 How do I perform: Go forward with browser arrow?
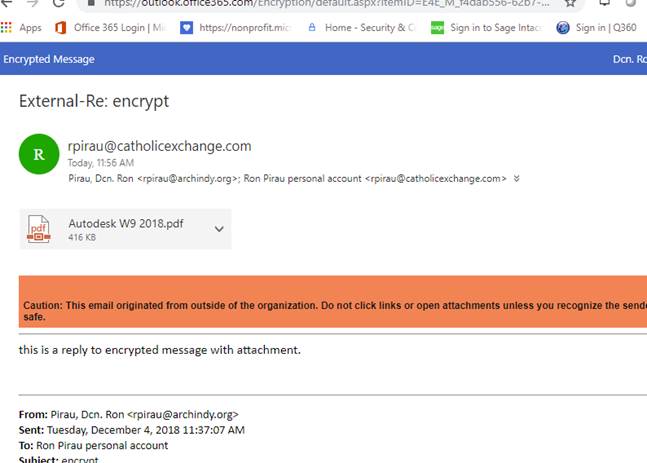[32, 3]
